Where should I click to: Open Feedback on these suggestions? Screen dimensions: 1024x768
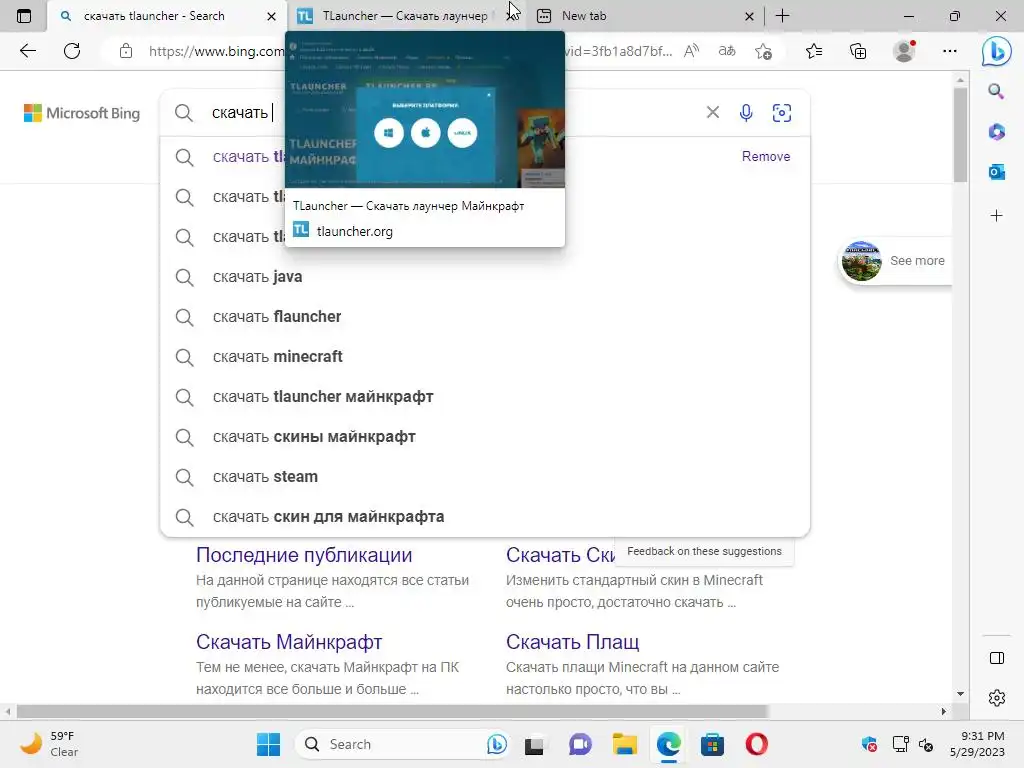point(704,551)
